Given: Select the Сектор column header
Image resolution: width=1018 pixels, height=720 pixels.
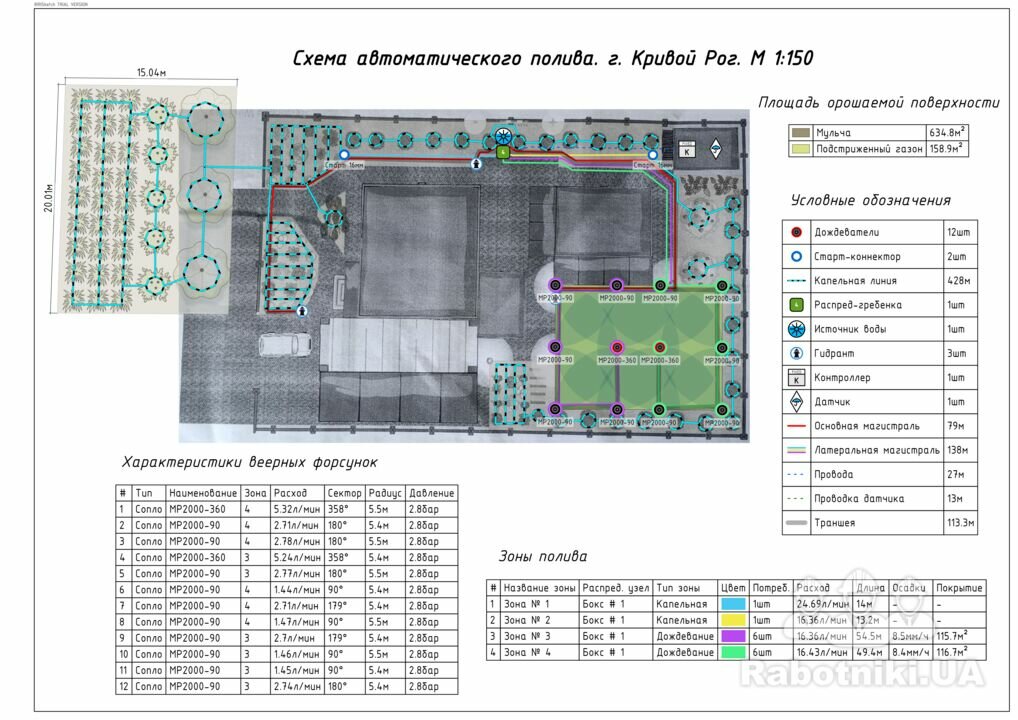Looking at the screenshot, I should [344, 493].
